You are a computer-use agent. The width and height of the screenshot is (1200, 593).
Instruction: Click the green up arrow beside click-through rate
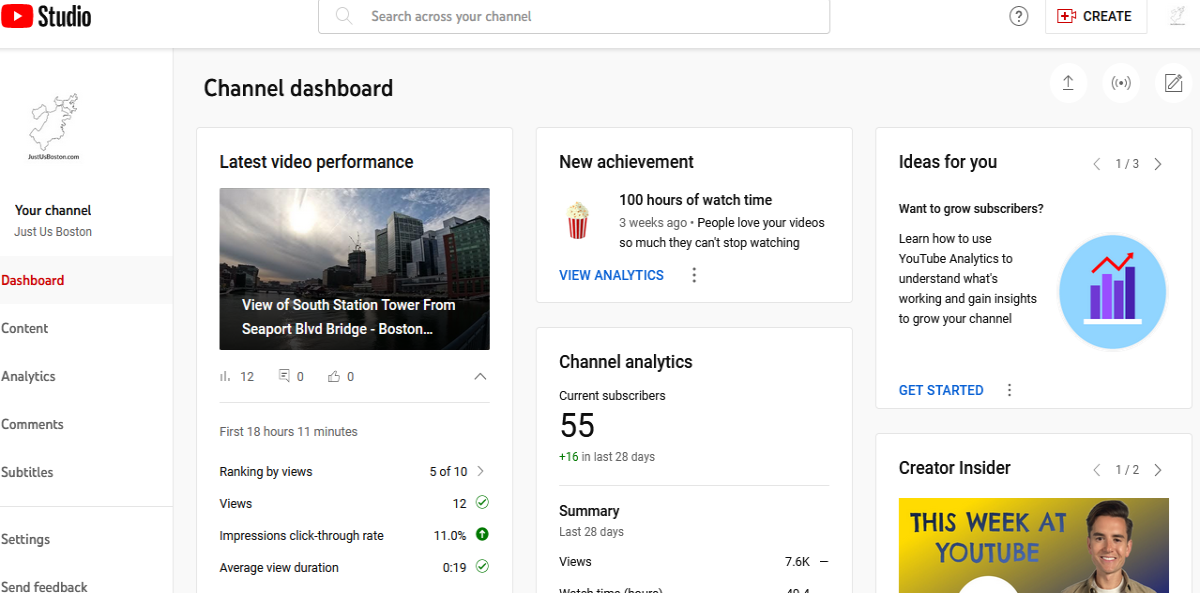pyautogui.click(x=482, y=535)
